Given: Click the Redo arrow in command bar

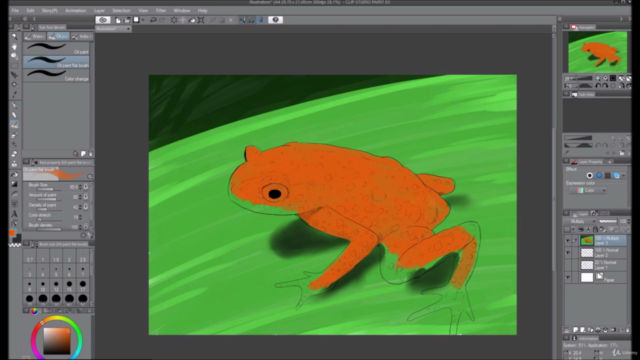Looking at the screenshot, I should coord(162,20).
